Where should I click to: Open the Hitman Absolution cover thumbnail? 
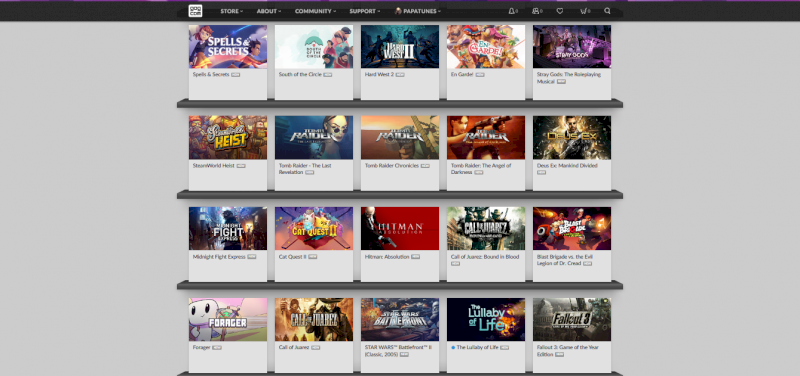click(x=400, y=228)
